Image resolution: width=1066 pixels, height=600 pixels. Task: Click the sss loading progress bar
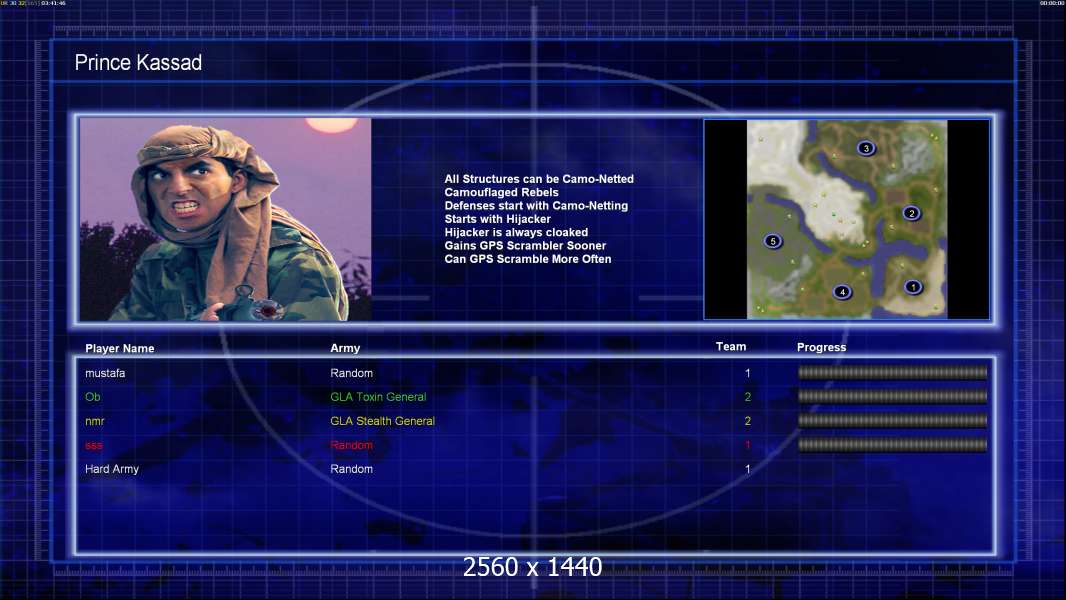pos(893,445)
